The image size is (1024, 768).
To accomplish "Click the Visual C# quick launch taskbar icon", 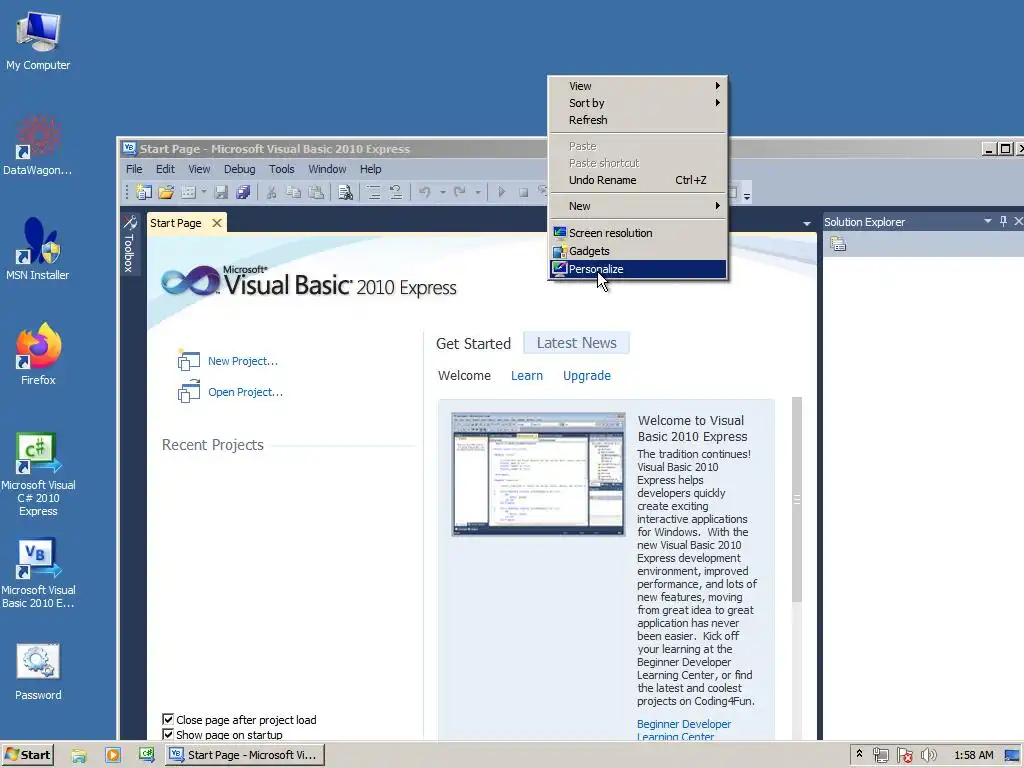I will pos(146,755).
